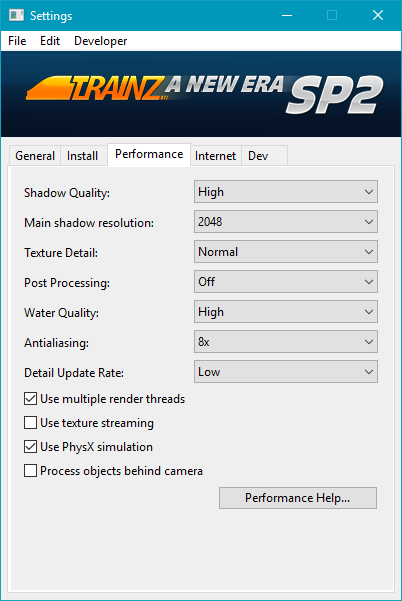Enable Process objects behind camera
The image size is (402, 601).
click(x=30, y=471)
